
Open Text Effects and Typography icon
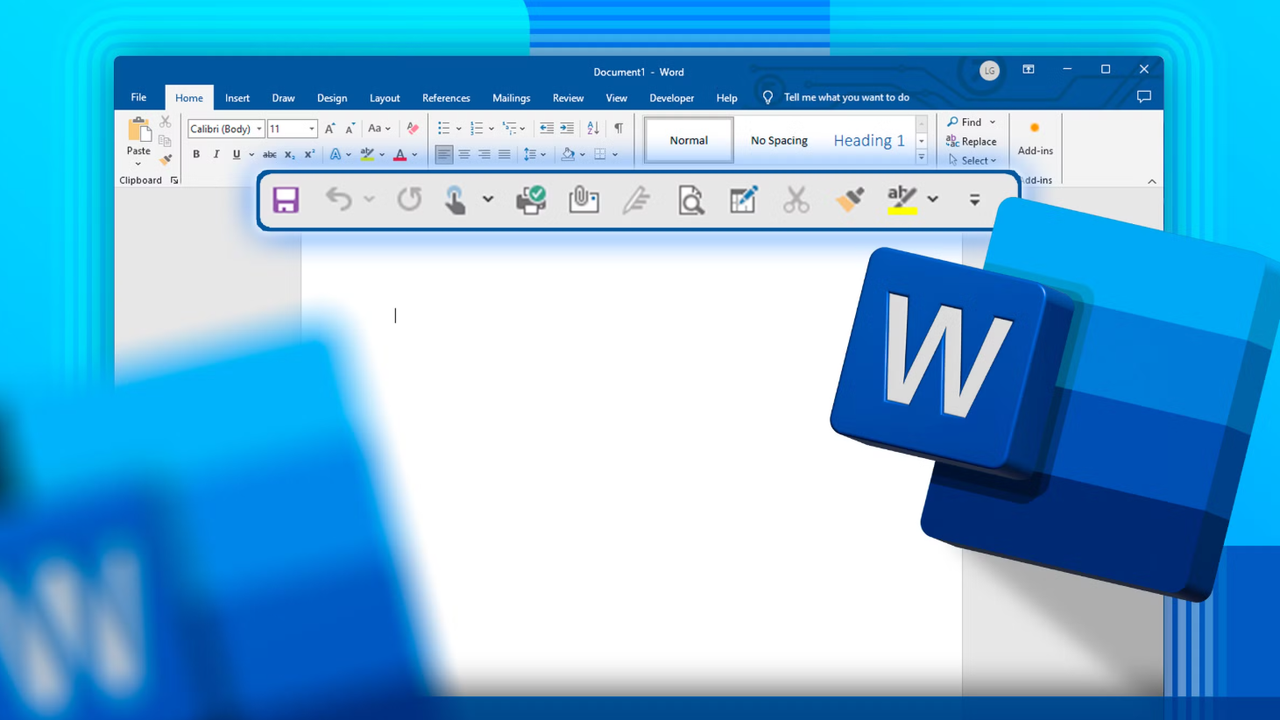click(335, 154)
